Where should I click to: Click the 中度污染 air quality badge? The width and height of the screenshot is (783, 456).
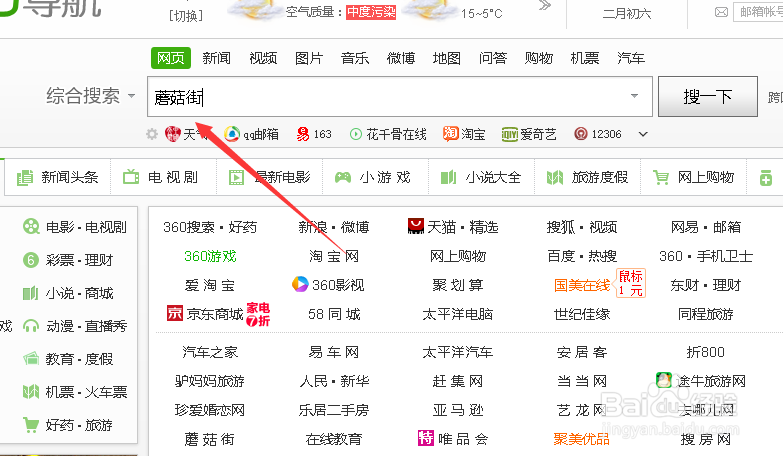tap(371, 11)
